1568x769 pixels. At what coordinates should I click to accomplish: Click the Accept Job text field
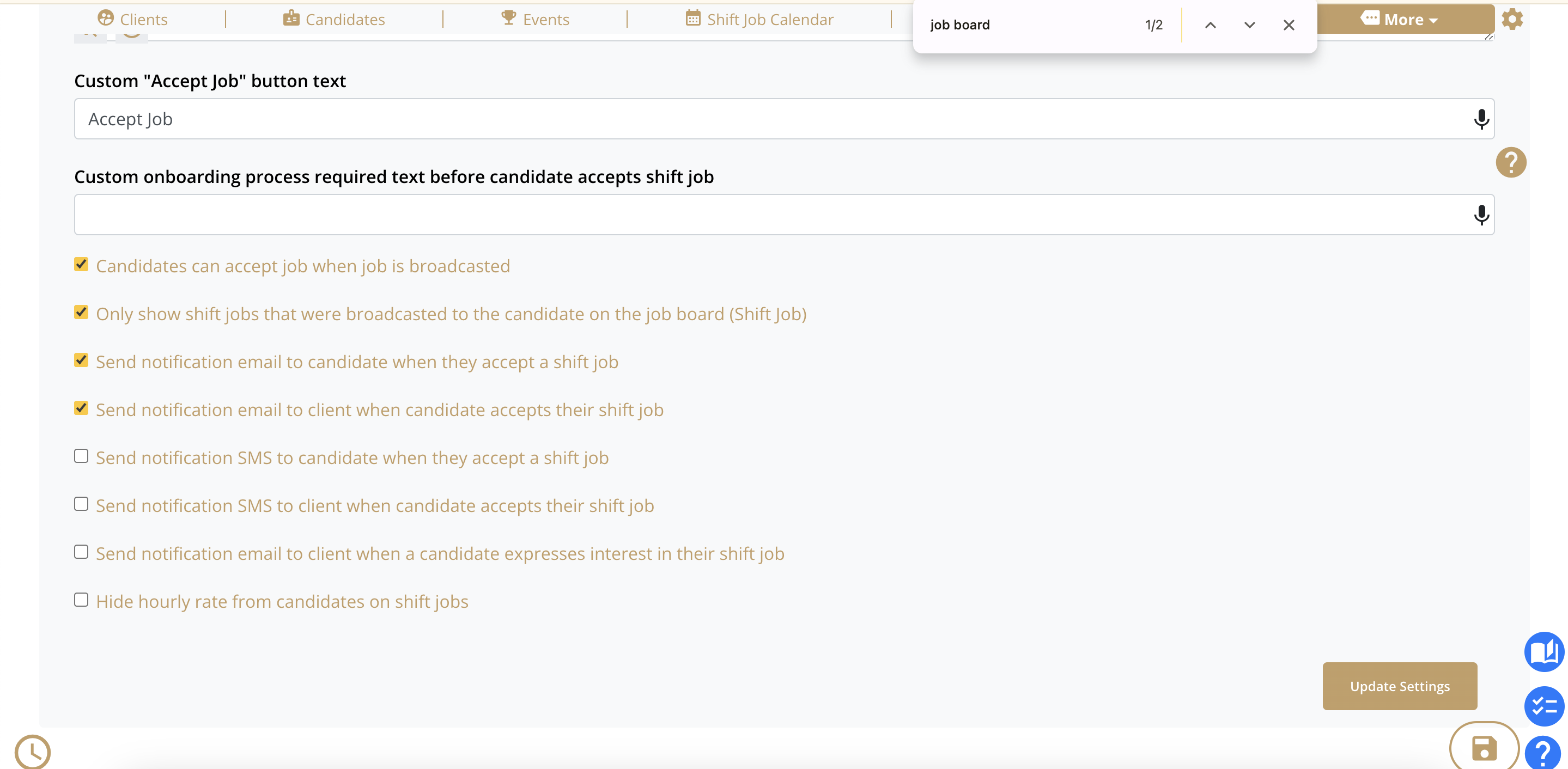click(x=784, y=119)
